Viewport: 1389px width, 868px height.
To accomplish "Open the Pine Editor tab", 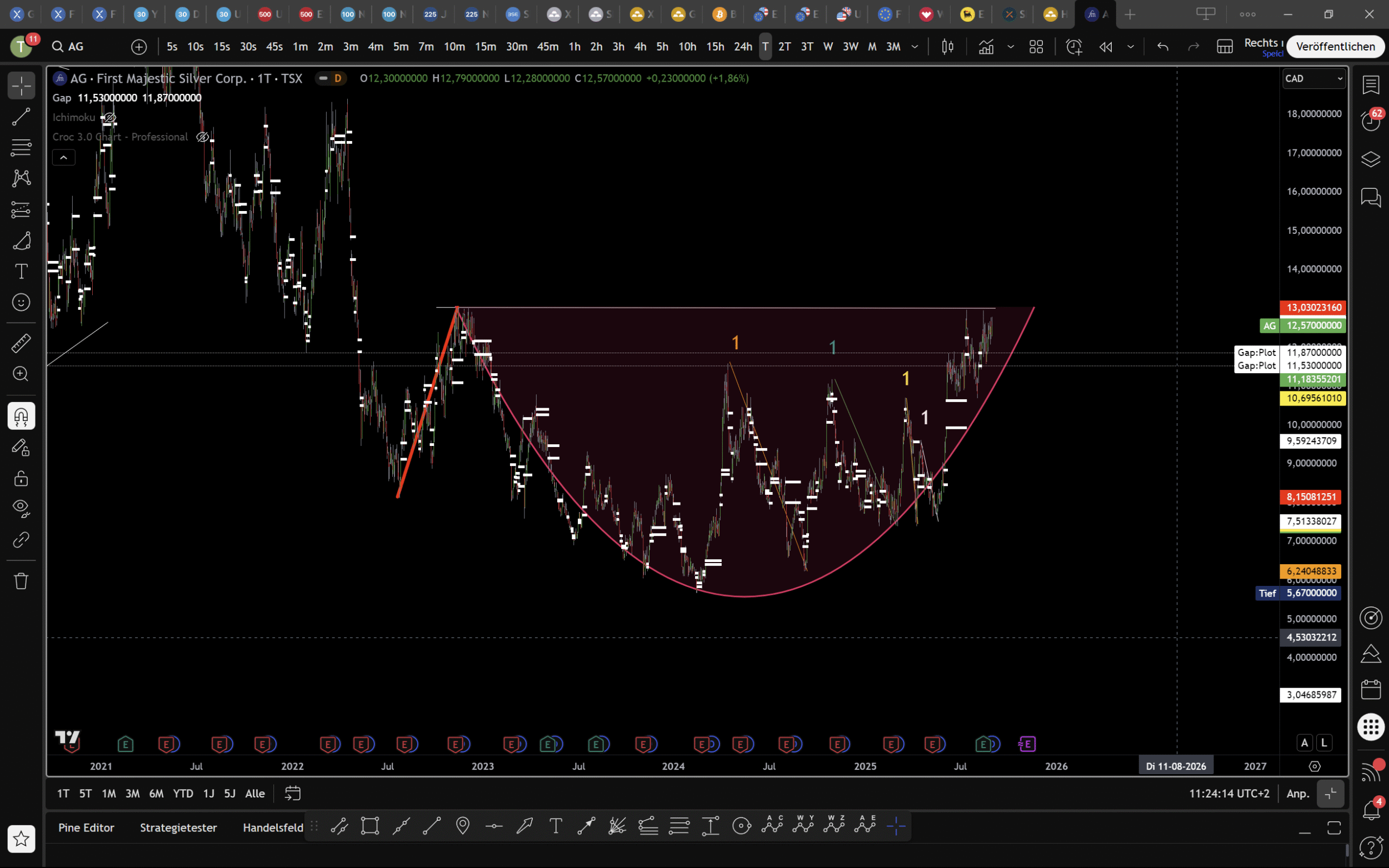I will click(86, 827).
